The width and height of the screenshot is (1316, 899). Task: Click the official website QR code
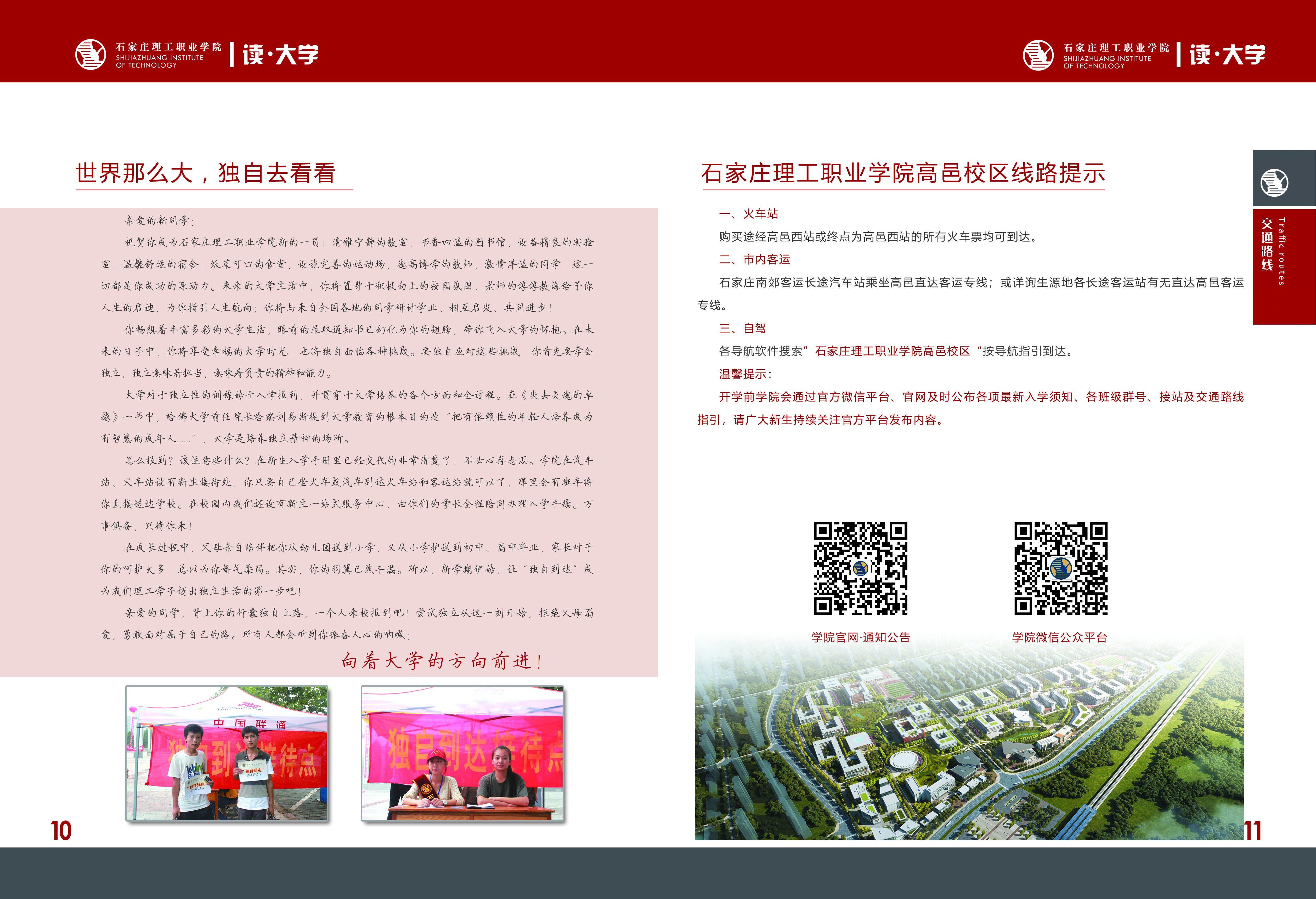[x=860, y=568]
